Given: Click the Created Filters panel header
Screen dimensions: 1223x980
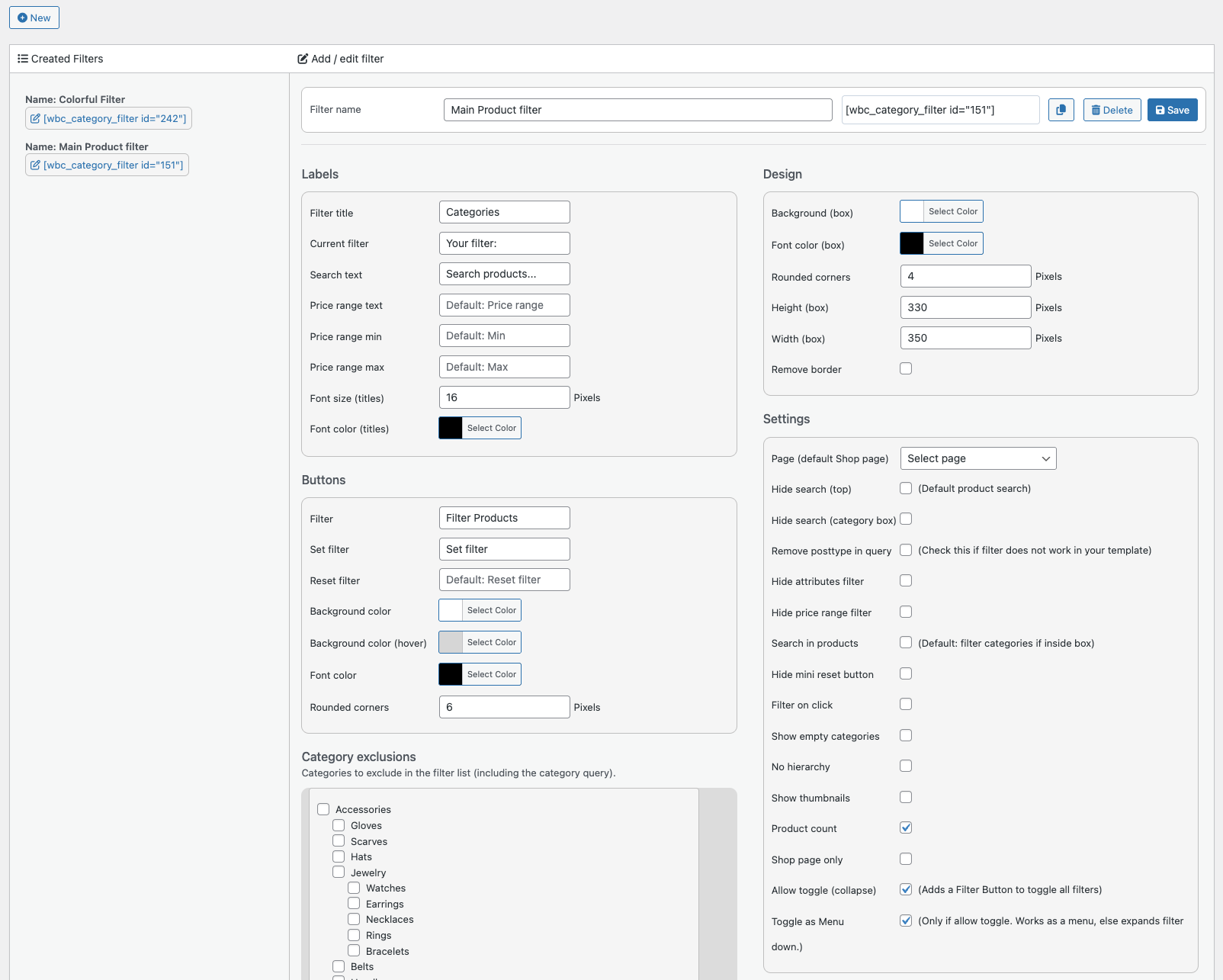Looking at the screenshot, I should tap(61, 59).
